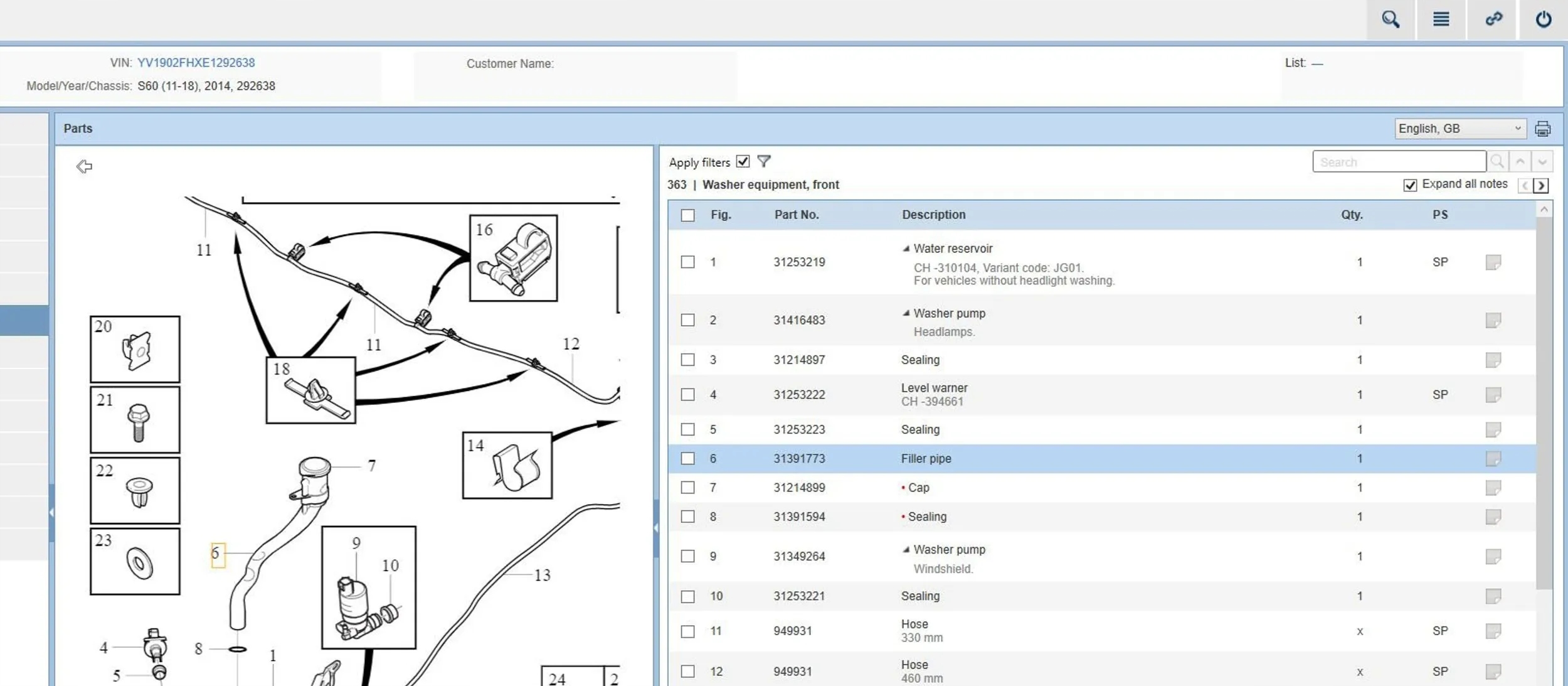This screenshot has height=686, width=1568.
Task: Click the back arrow above the diagram
Action: point(84,166)
